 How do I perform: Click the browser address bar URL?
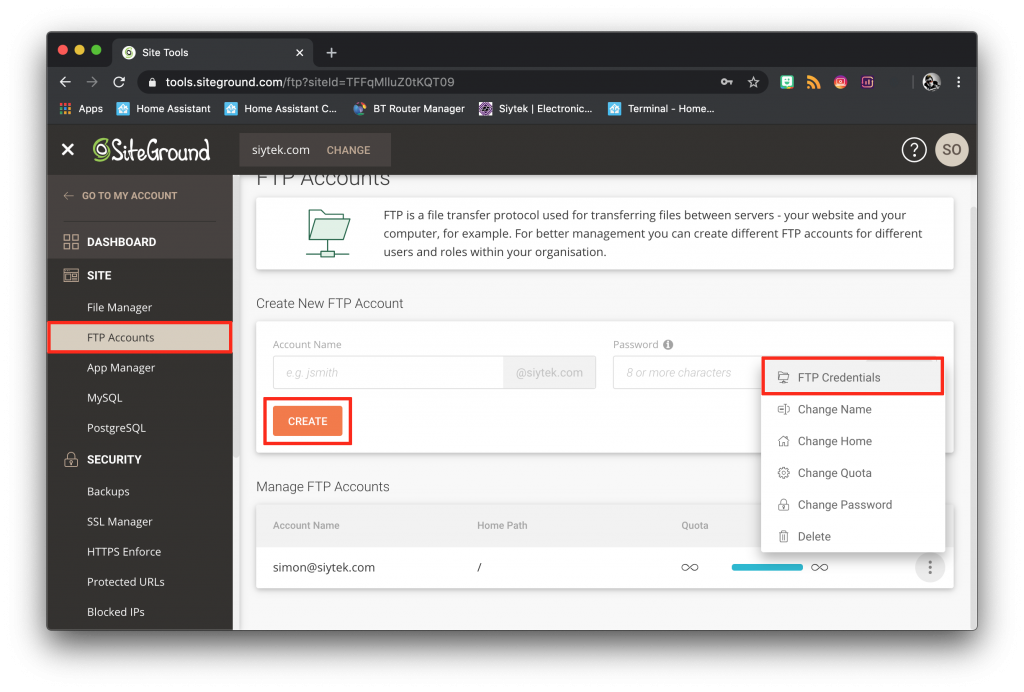click(x=310, y=82)
